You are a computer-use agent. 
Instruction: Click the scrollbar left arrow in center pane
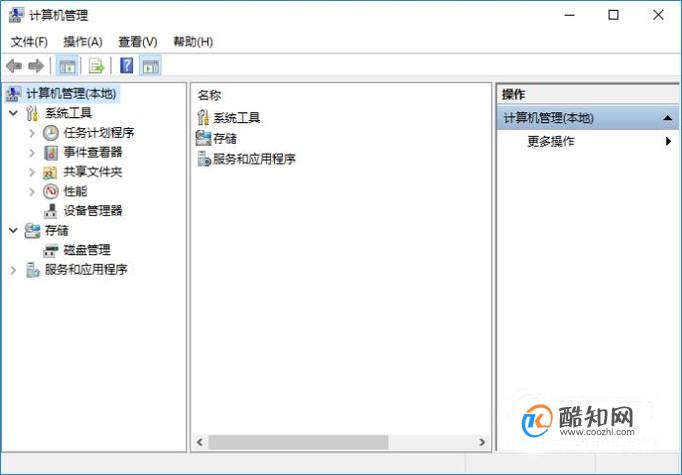(x=200, y=442)
